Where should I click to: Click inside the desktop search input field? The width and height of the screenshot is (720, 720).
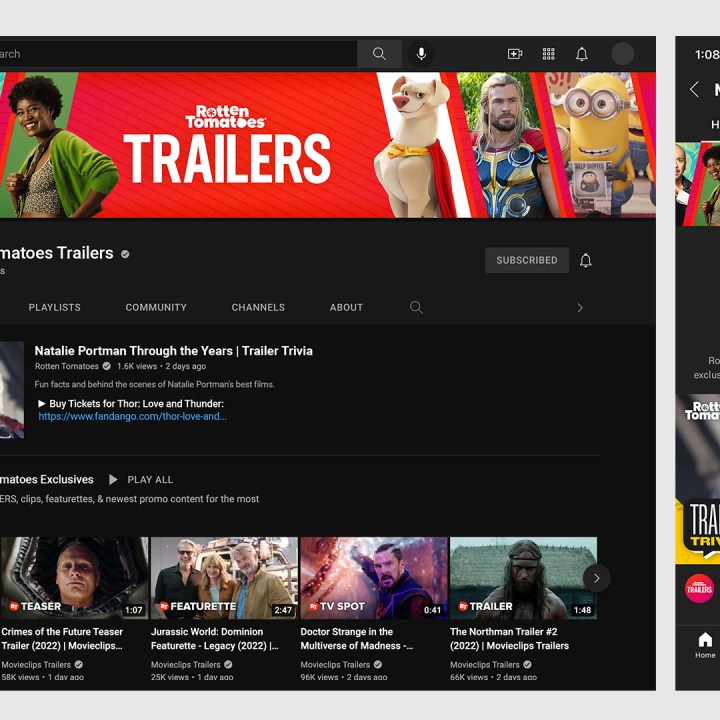pyautogui.click(x=178, y=54)
